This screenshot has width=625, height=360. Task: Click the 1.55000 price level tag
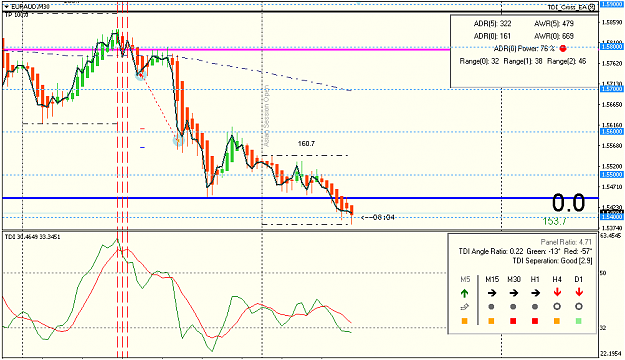[612, 175]
